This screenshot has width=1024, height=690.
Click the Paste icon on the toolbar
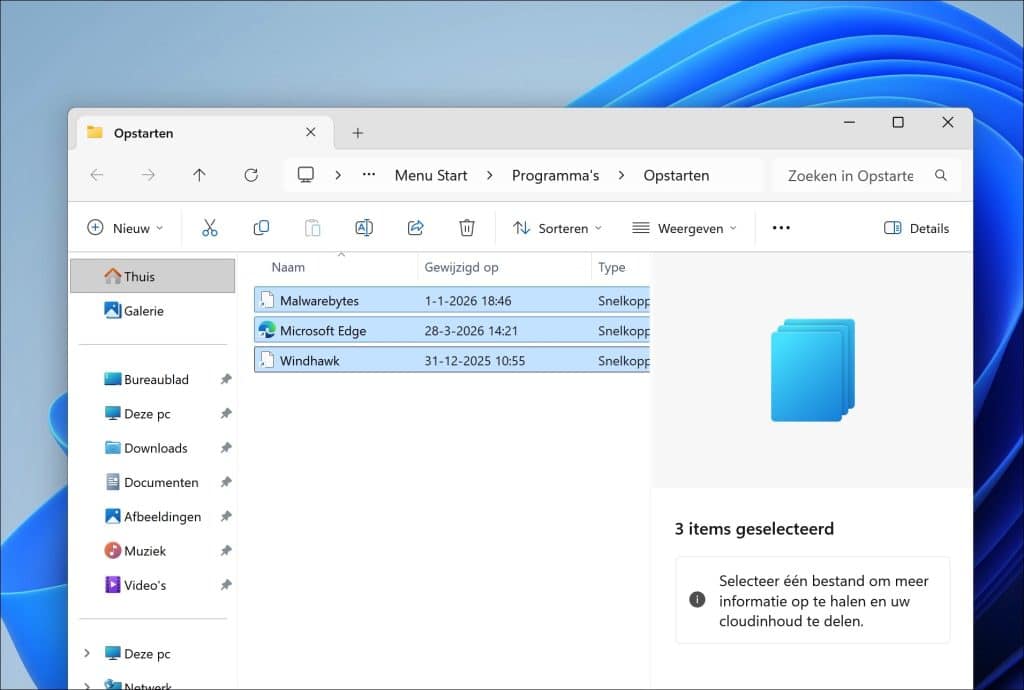[313, 227]
